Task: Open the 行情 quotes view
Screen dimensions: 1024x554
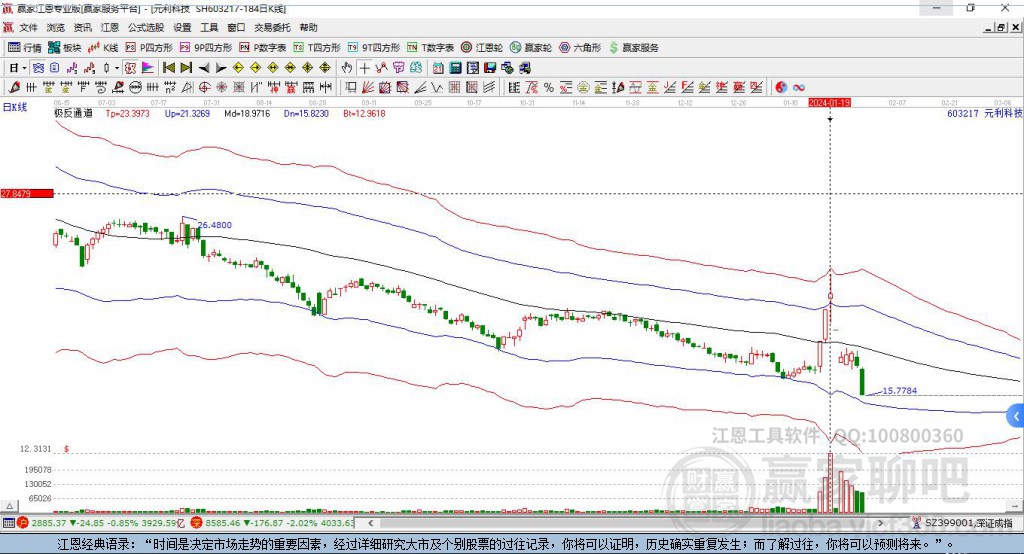Action: click(25, 48)
